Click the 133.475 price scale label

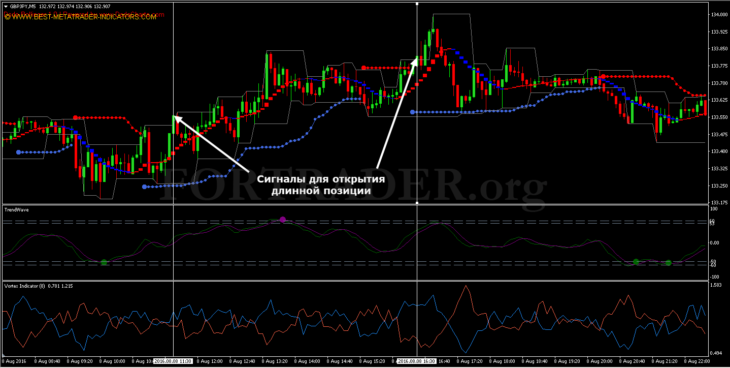click(x=718, y=134)
